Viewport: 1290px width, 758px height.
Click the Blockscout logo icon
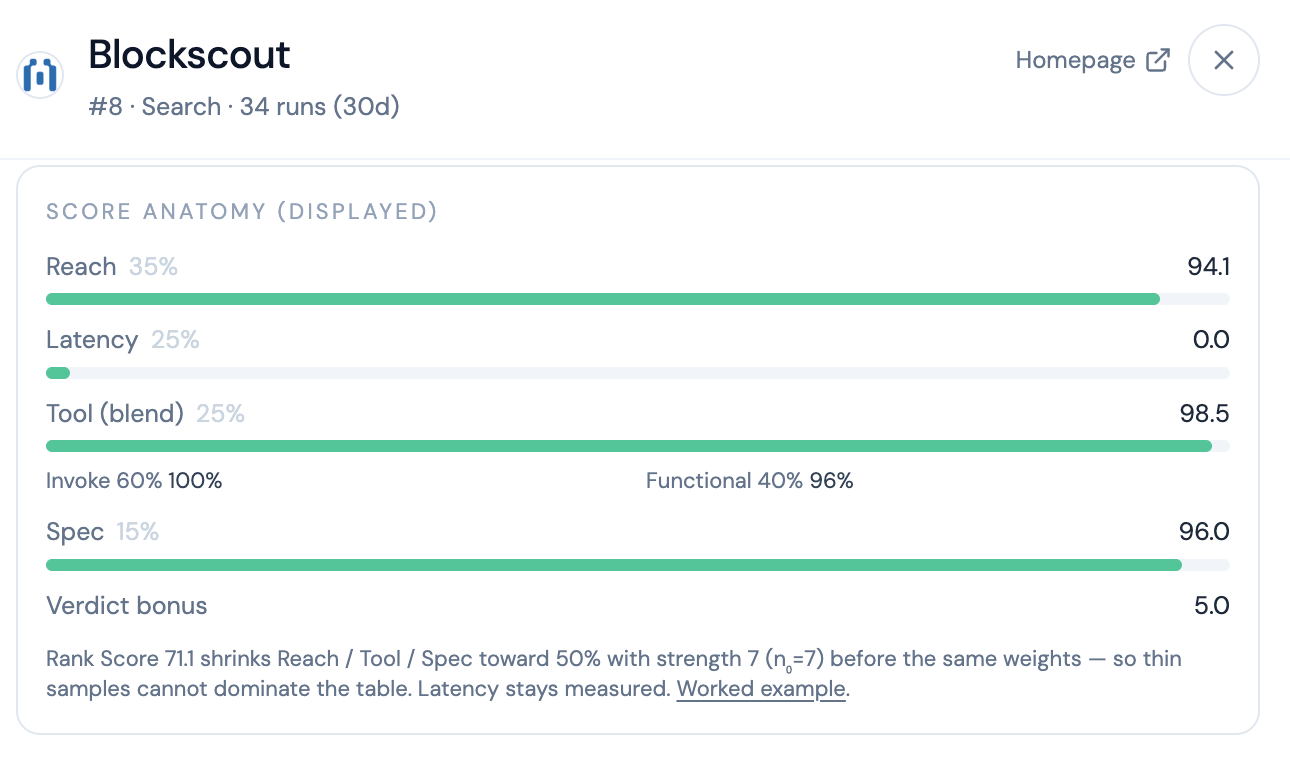click(40, 75)
